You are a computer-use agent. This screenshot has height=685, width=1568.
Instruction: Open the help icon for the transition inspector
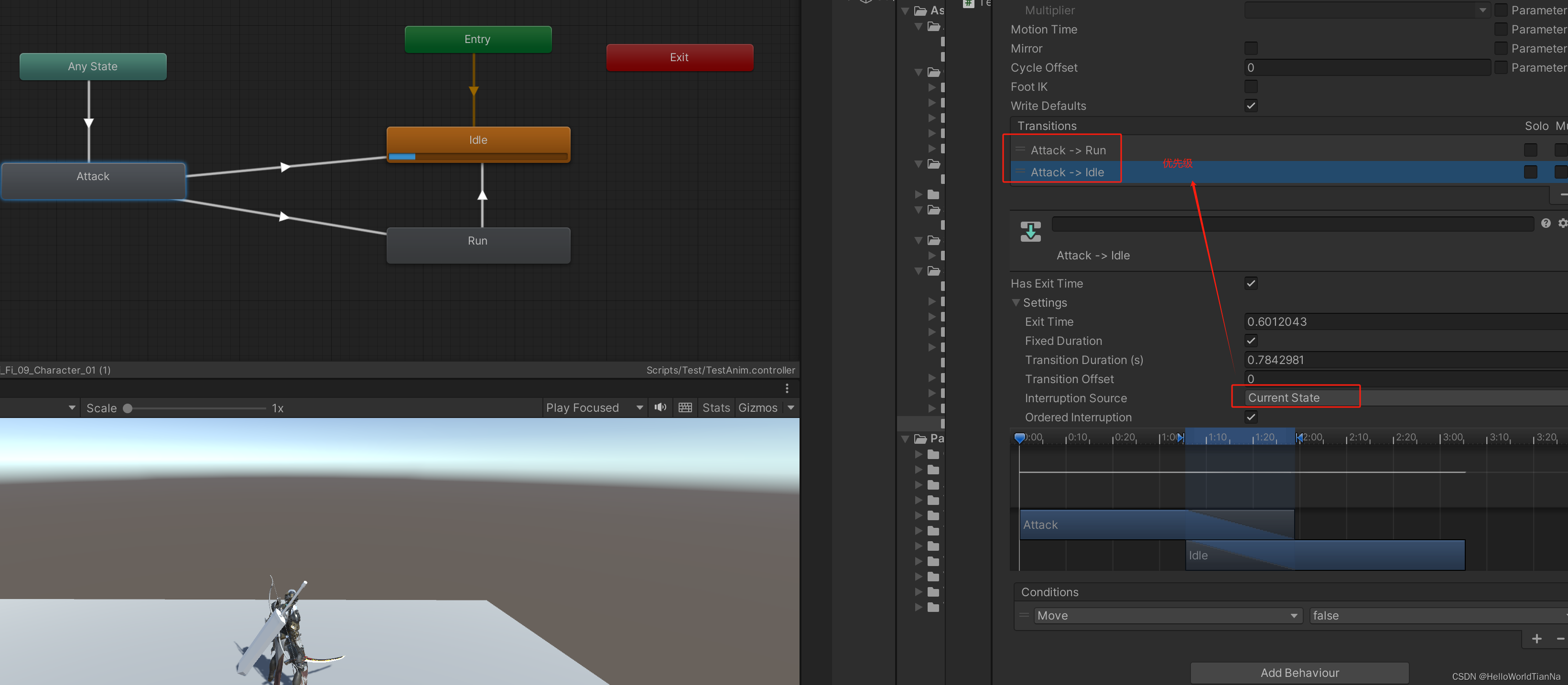click(x=1546, y=223)
